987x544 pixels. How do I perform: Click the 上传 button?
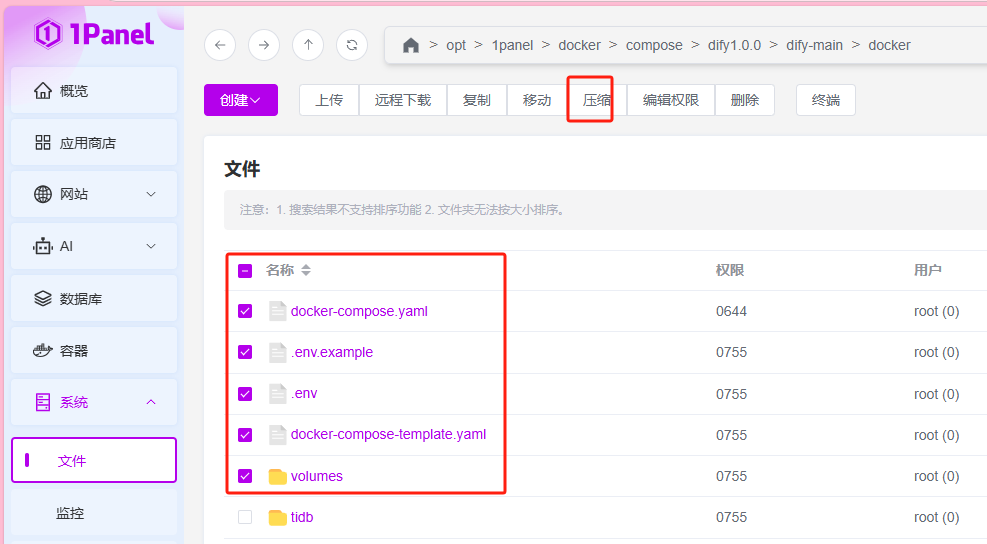click(x=329, y=100)
